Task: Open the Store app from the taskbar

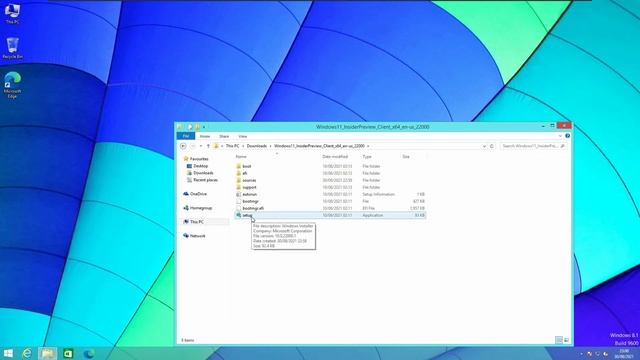Action: (68, 353)
